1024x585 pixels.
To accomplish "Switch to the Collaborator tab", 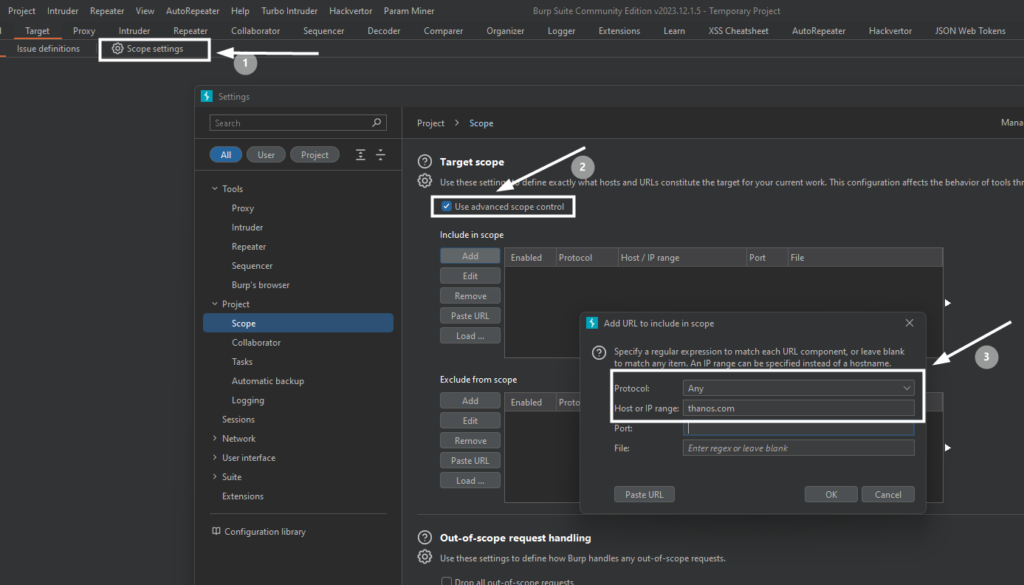I will click(x=255, y=31).
